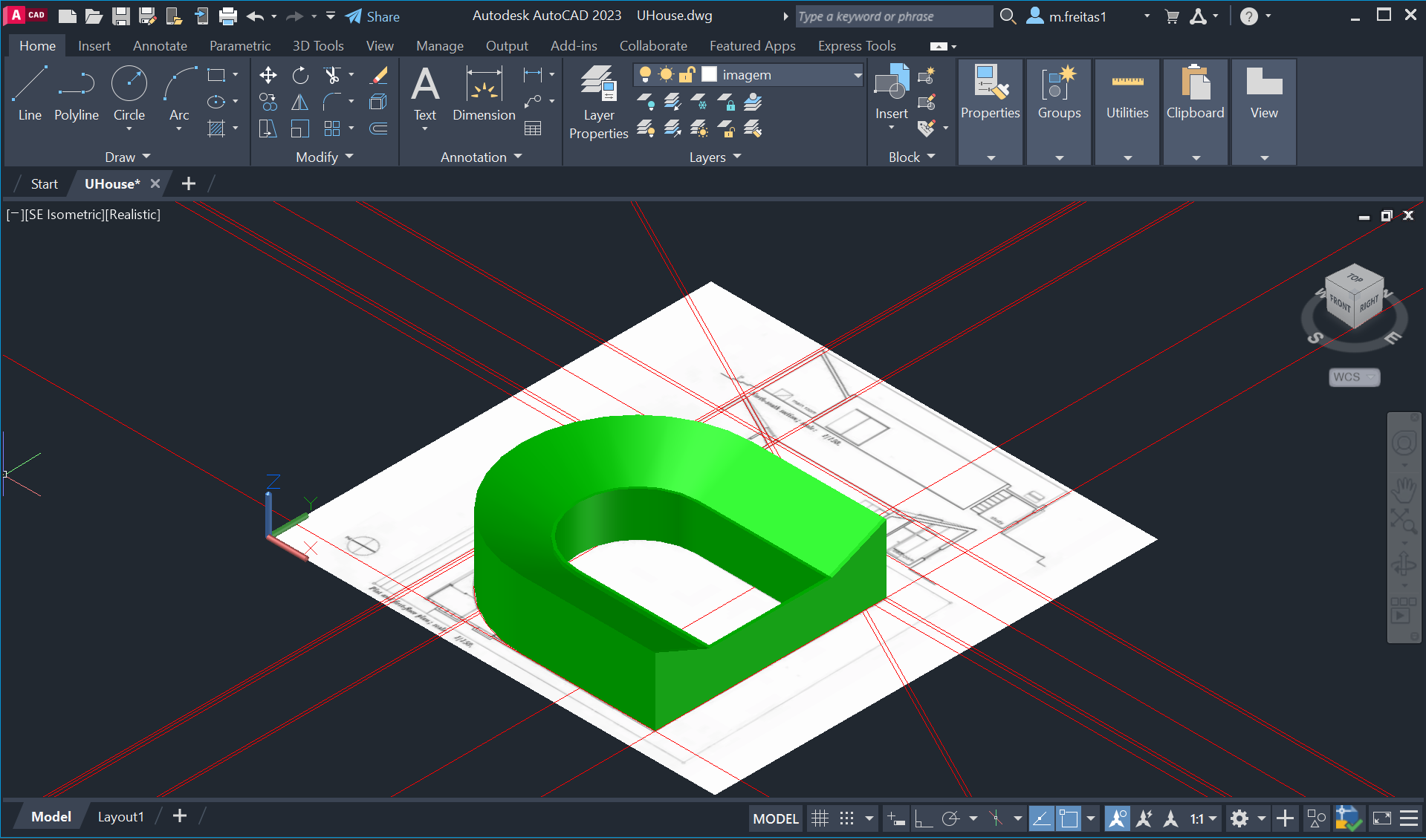
Task: Click the MODEL space button
Action: tap(775, 818)
